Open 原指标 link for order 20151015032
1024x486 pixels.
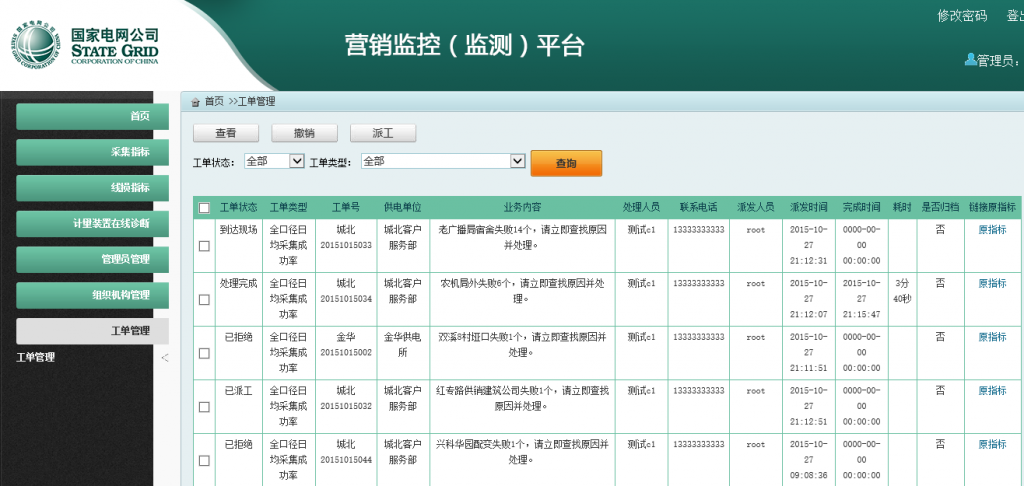click(x=992, y=391)
